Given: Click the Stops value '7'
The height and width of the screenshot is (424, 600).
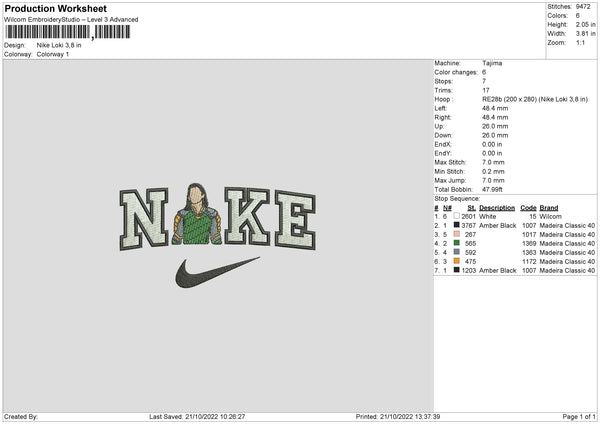Looking at the screenshot, I should (x=484, y=81).
